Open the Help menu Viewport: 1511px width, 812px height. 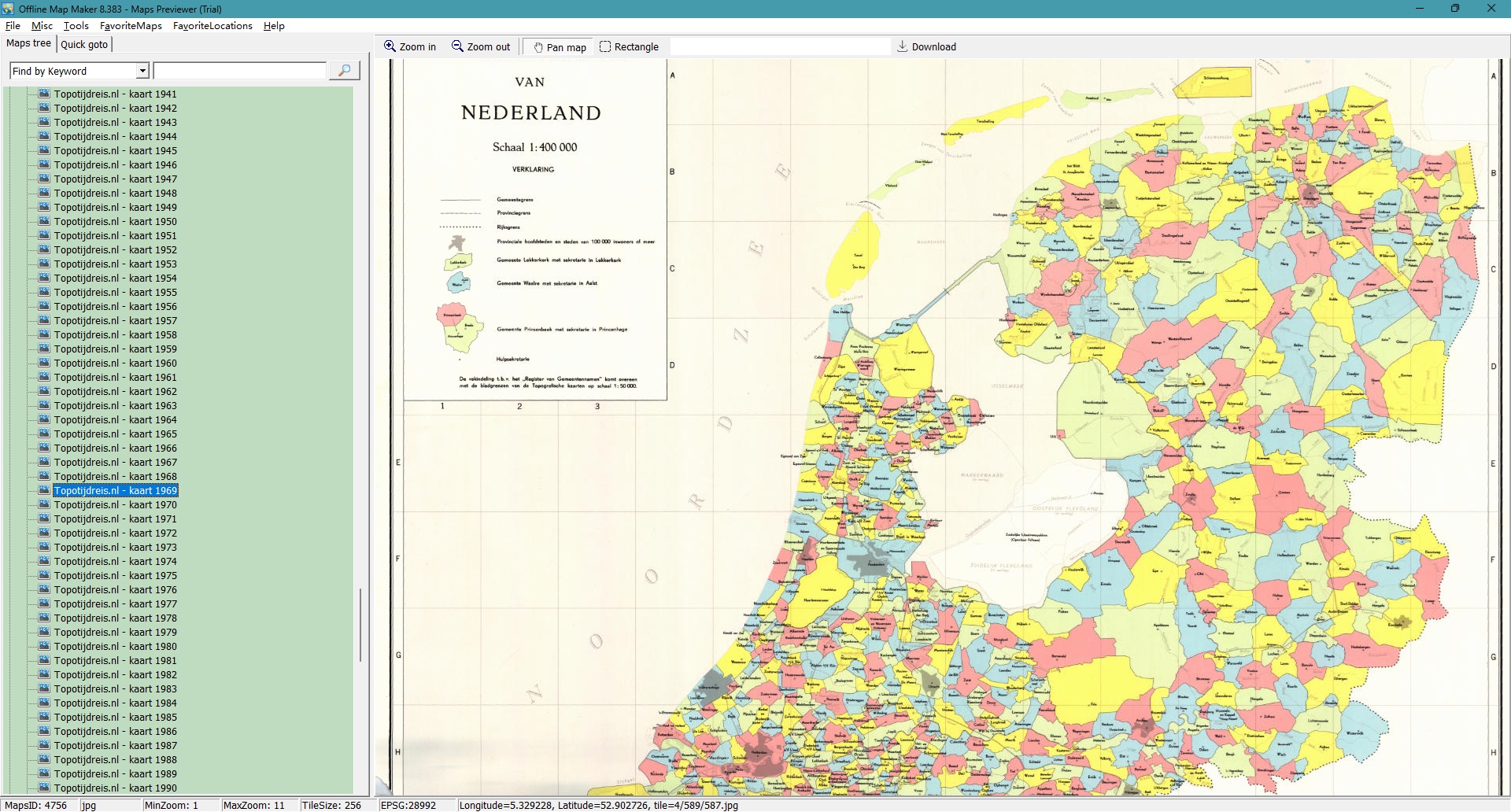click(274, 26)
